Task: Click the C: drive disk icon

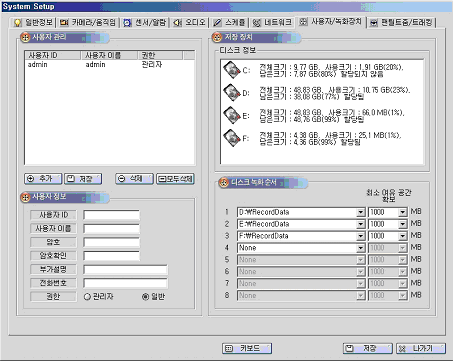Action: point(232,70)
